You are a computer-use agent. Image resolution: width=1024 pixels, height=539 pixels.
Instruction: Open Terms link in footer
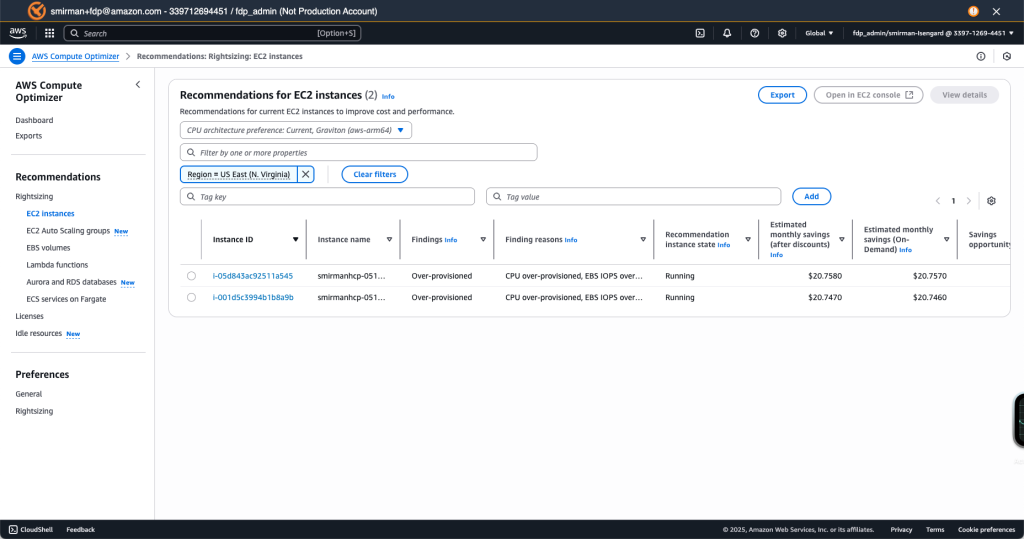(935, 529)
